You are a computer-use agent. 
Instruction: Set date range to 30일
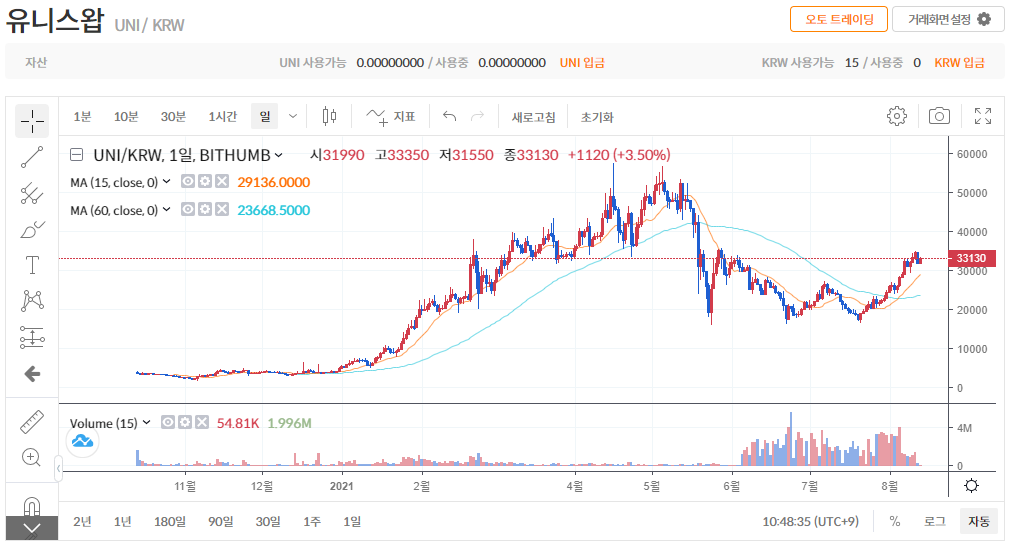[x=268, y=521]
